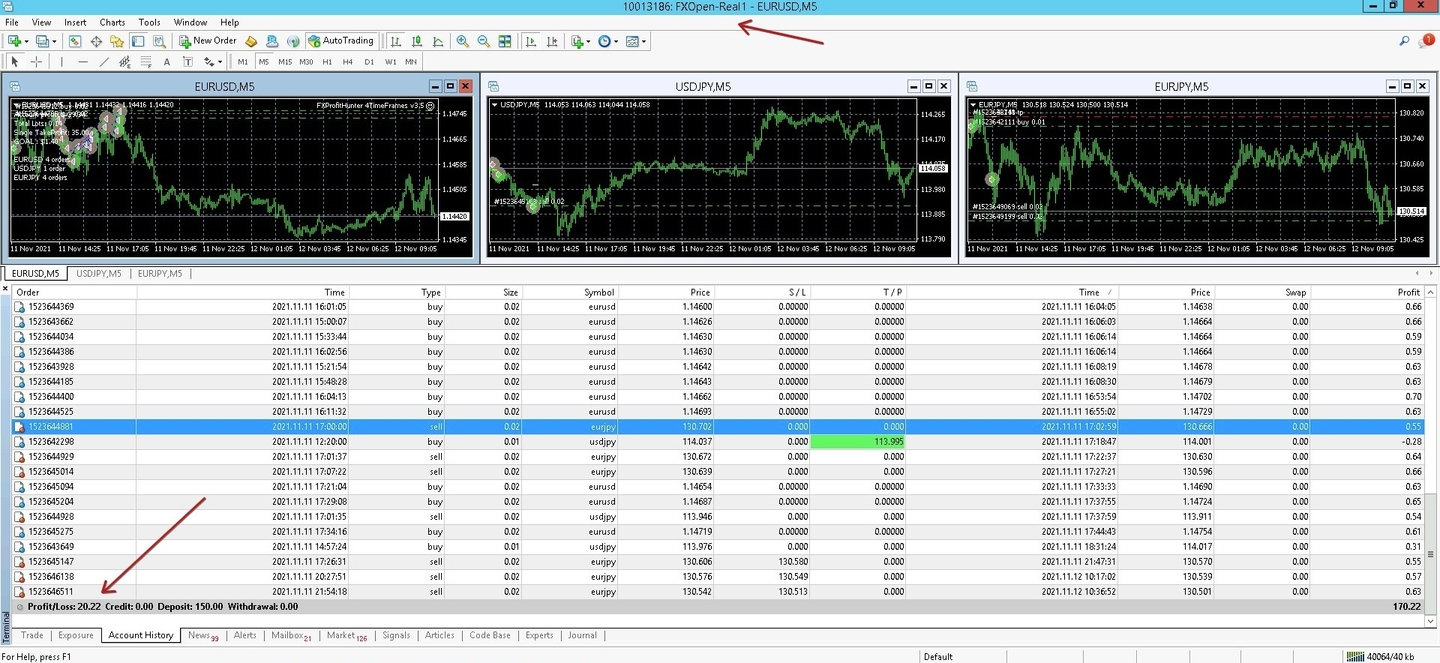
Task: Select the Fibonacci retracement tool
Action: click(146, 62)
